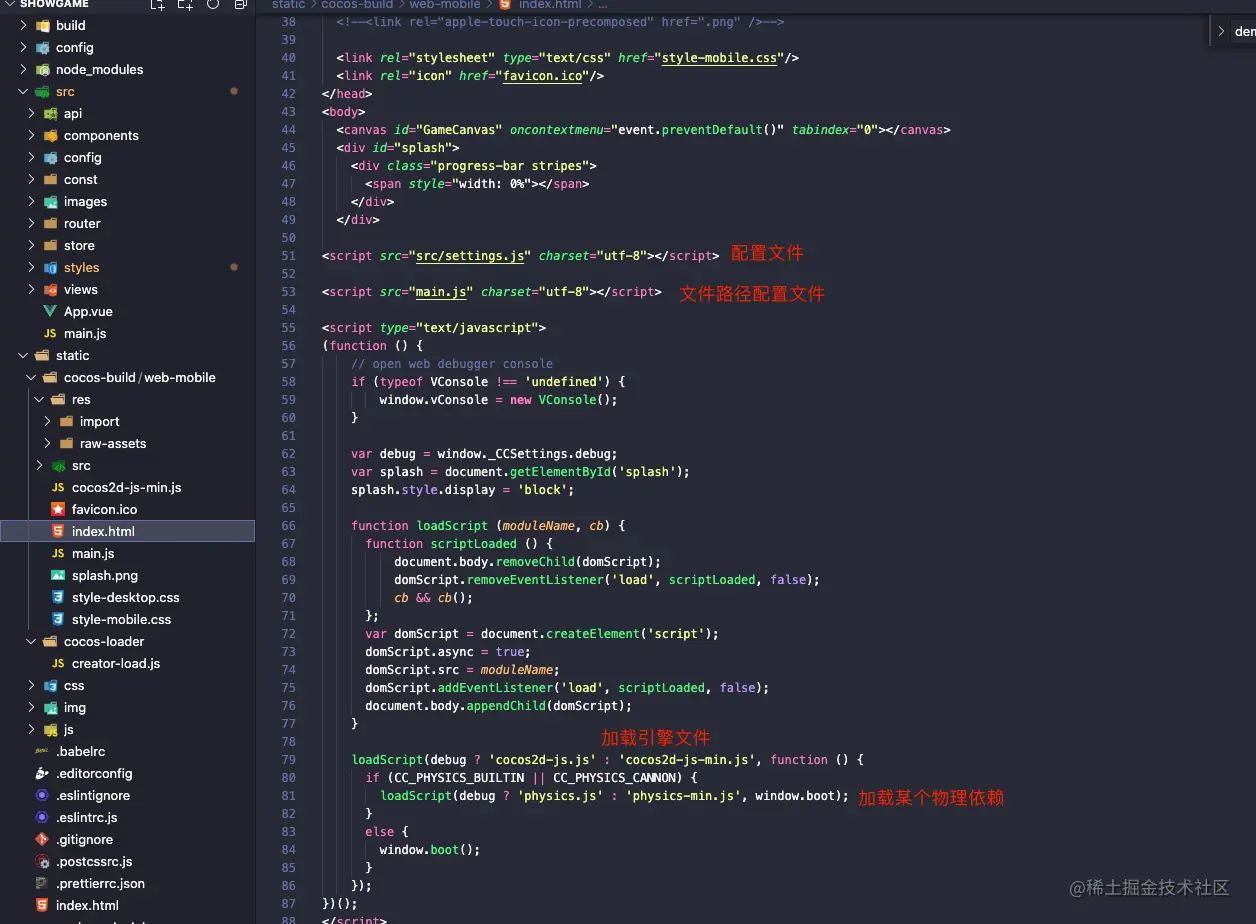
Task: Click the JS icon beside cocos2d-js-min.js
Action: tap(58, 487)
